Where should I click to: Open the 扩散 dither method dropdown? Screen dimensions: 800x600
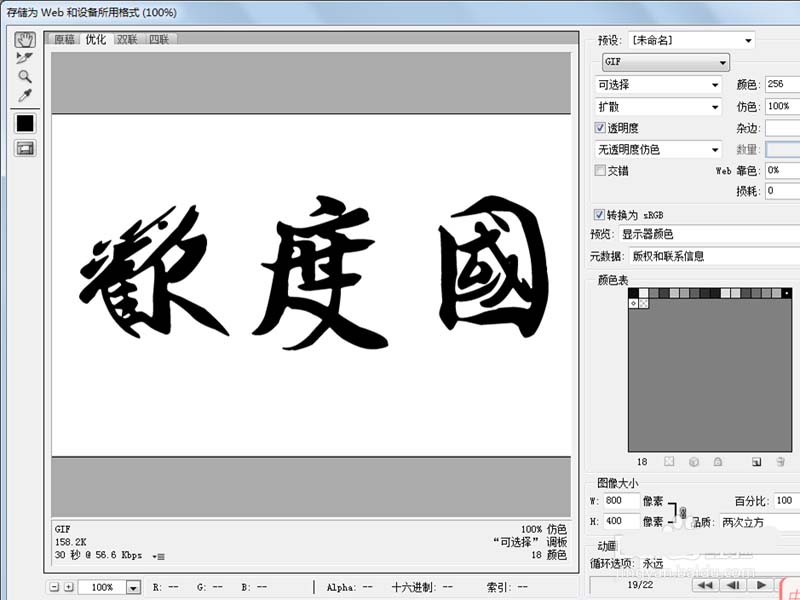tap(659, 107)
